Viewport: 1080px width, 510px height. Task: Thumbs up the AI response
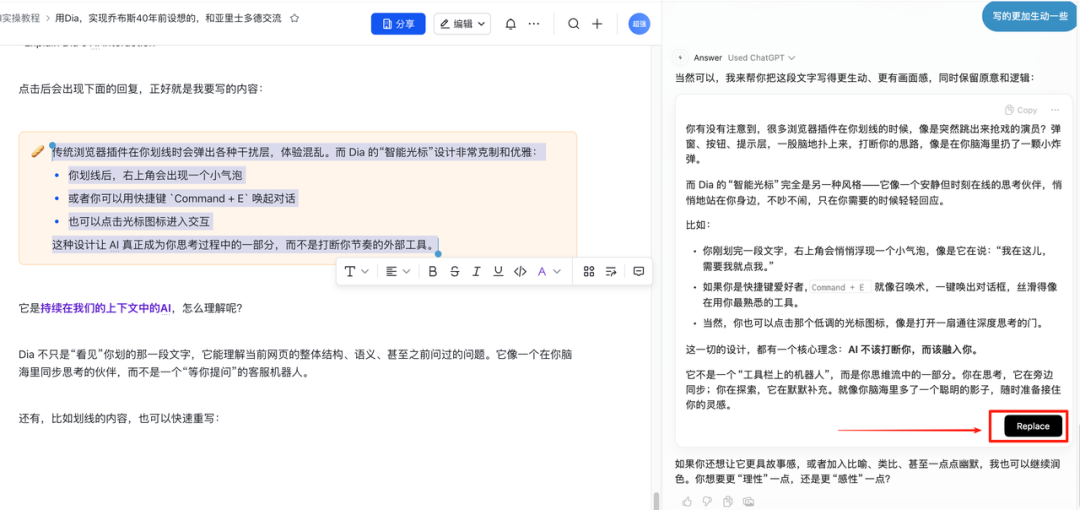tap(686, 500)
